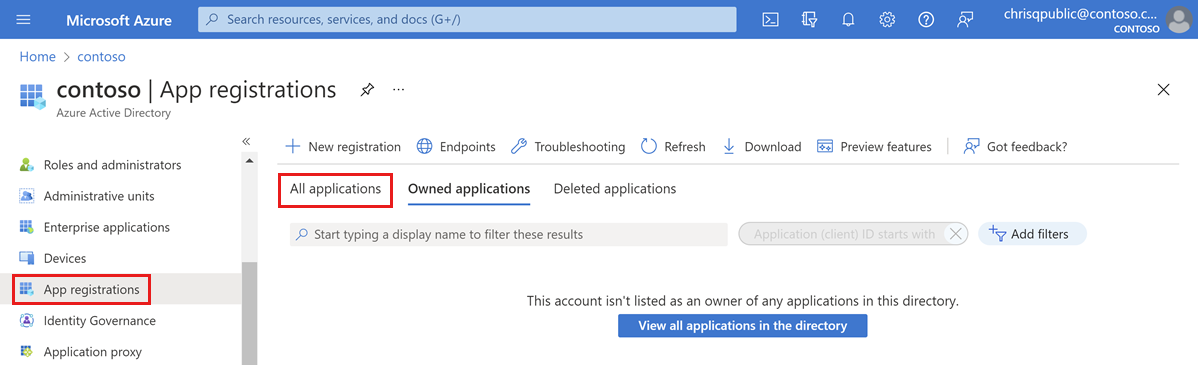Image resolution: width=1198 pixels, height=365 pixels.
Task: Open the more options ellipsis by title
Action: coord(398,90)
